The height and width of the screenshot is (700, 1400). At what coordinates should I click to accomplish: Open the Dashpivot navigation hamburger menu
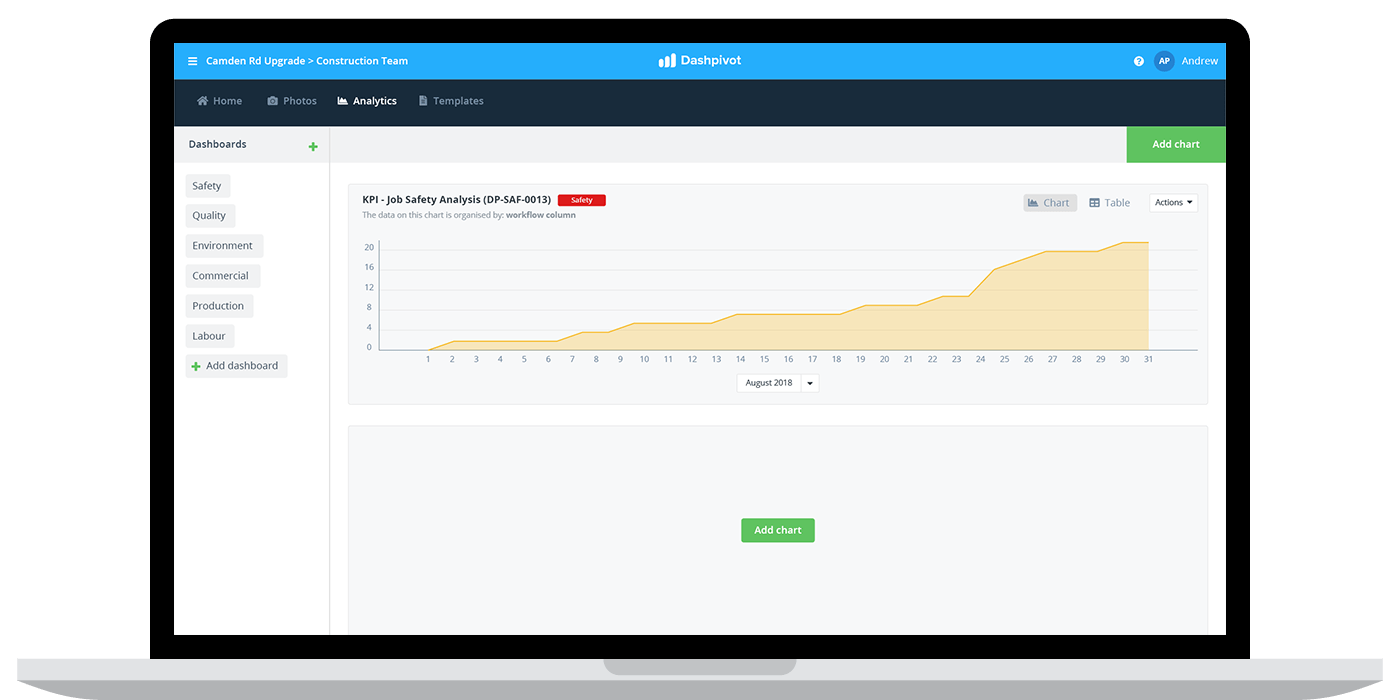click(190, 61)
